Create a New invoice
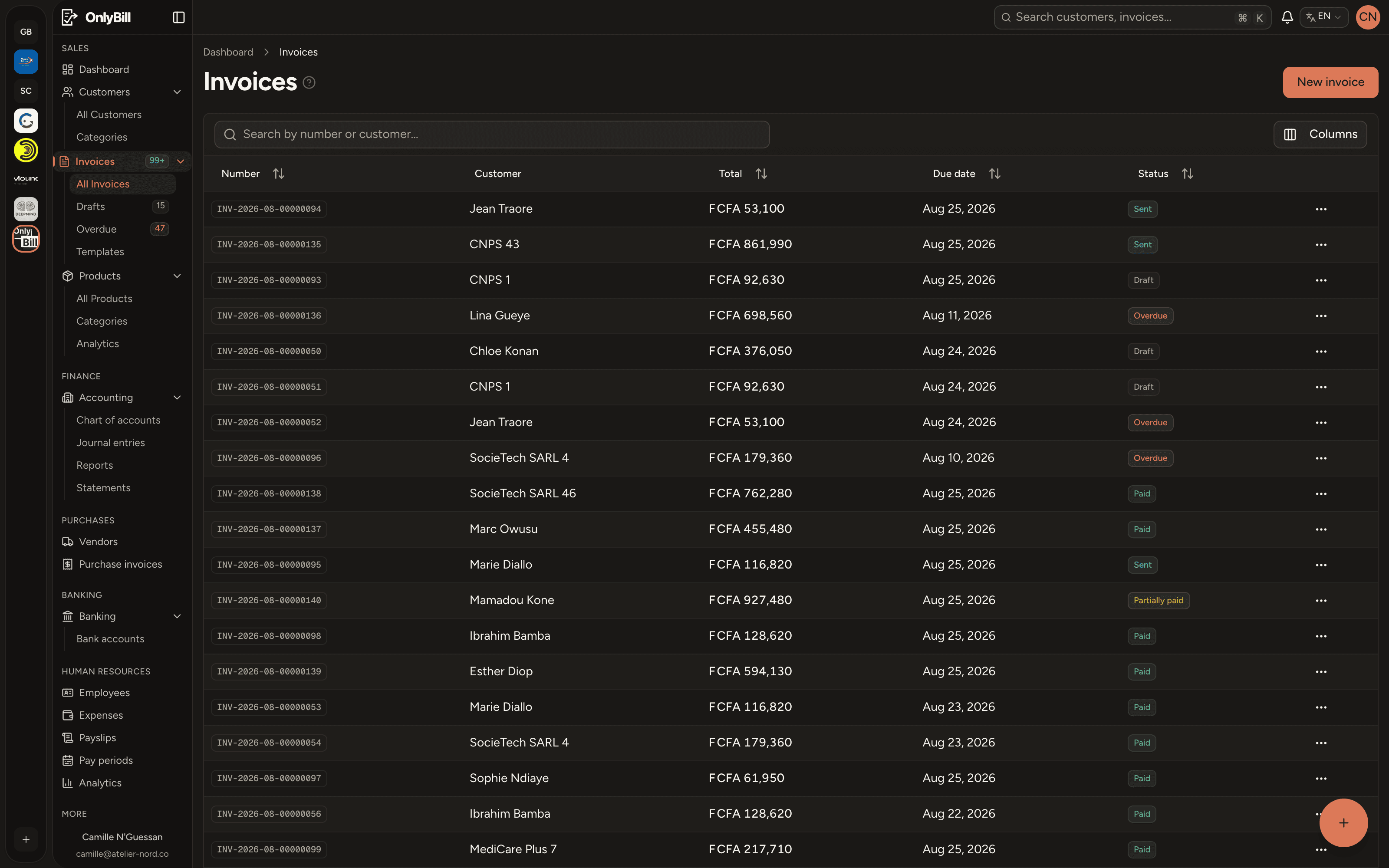The image size is (1389, 868). click(1330, 82)
